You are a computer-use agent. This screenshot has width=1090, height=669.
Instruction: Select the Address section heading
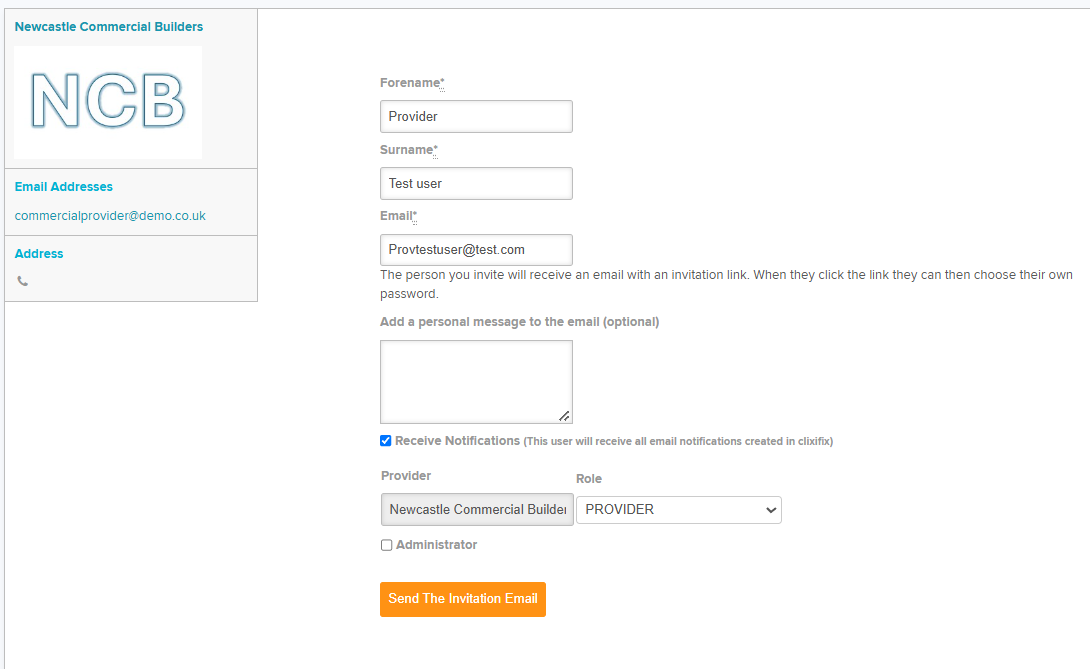(39, 254)
